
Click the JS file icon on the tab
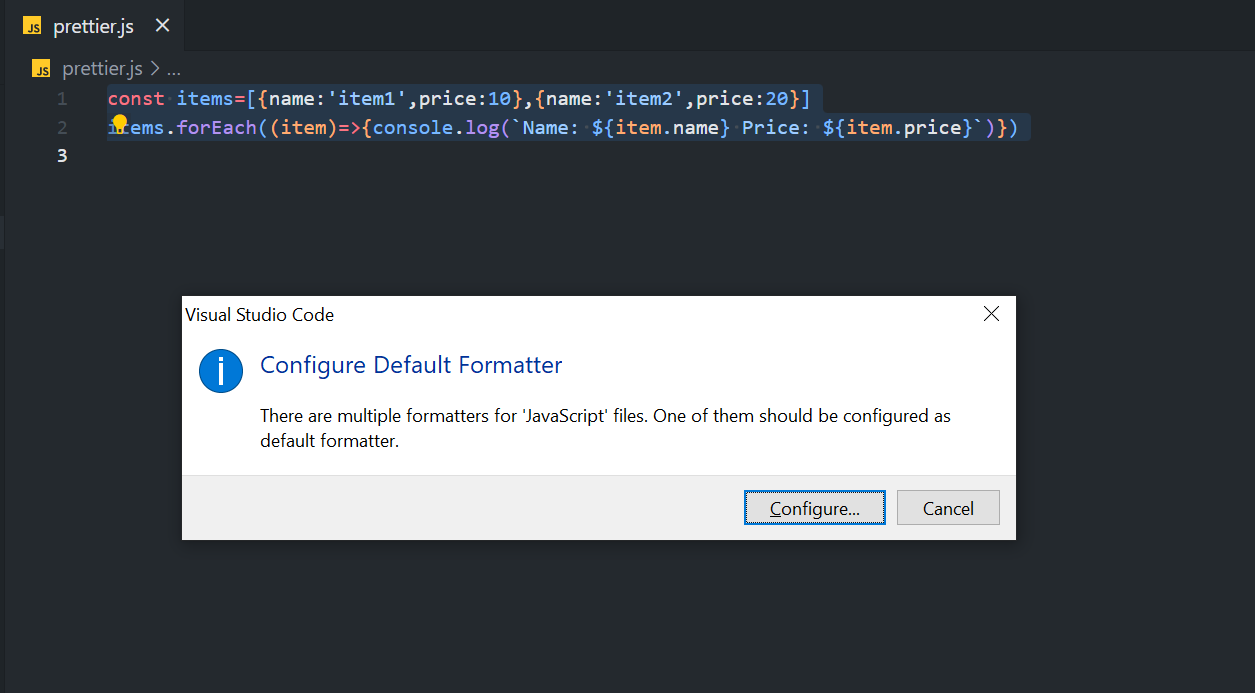pos(32,26)
